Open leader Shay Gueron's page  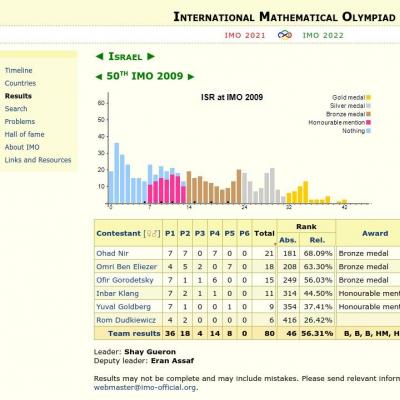tap(150, 352)
